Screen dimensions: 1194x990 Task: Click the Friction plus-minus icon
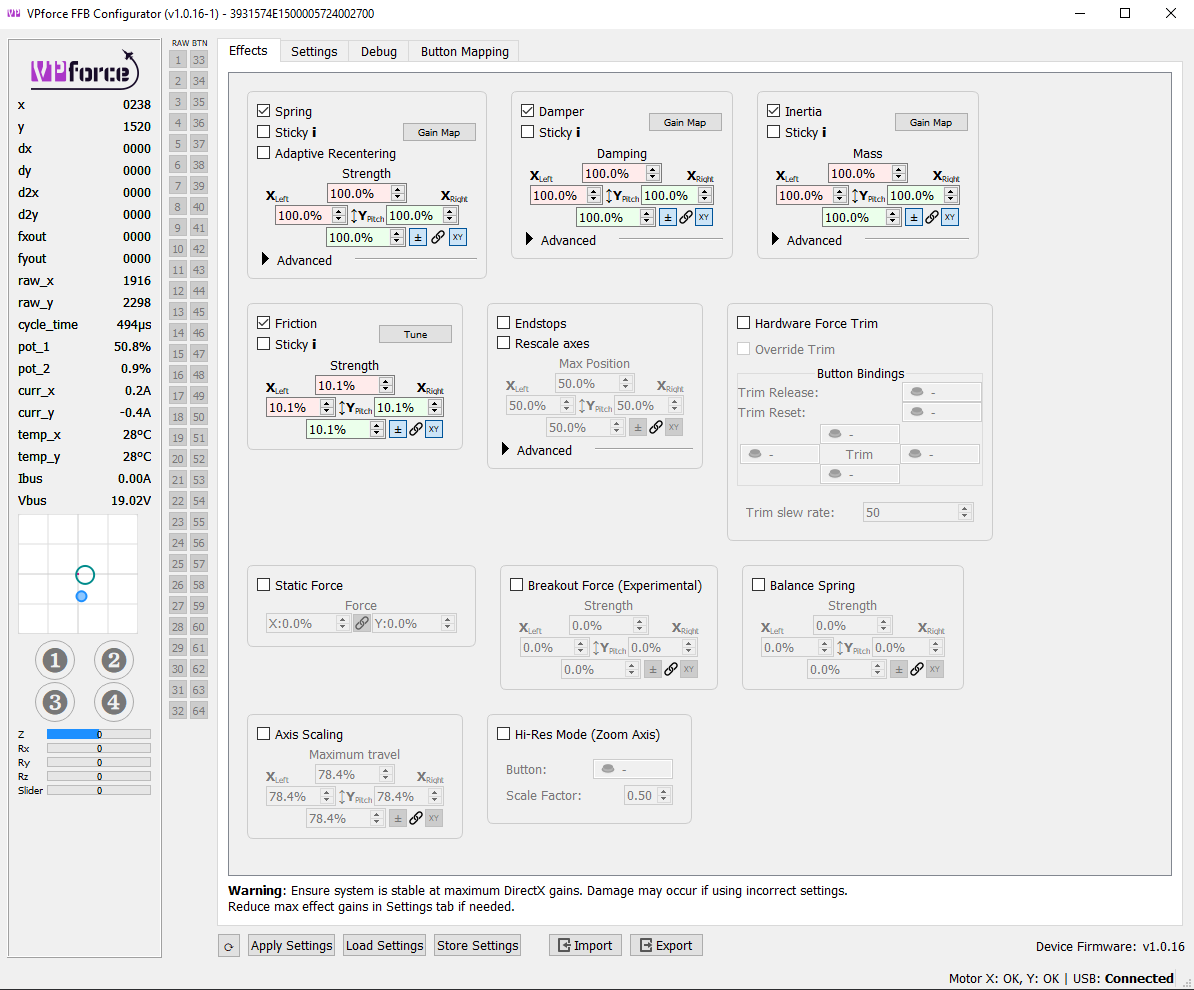(397, 430)
